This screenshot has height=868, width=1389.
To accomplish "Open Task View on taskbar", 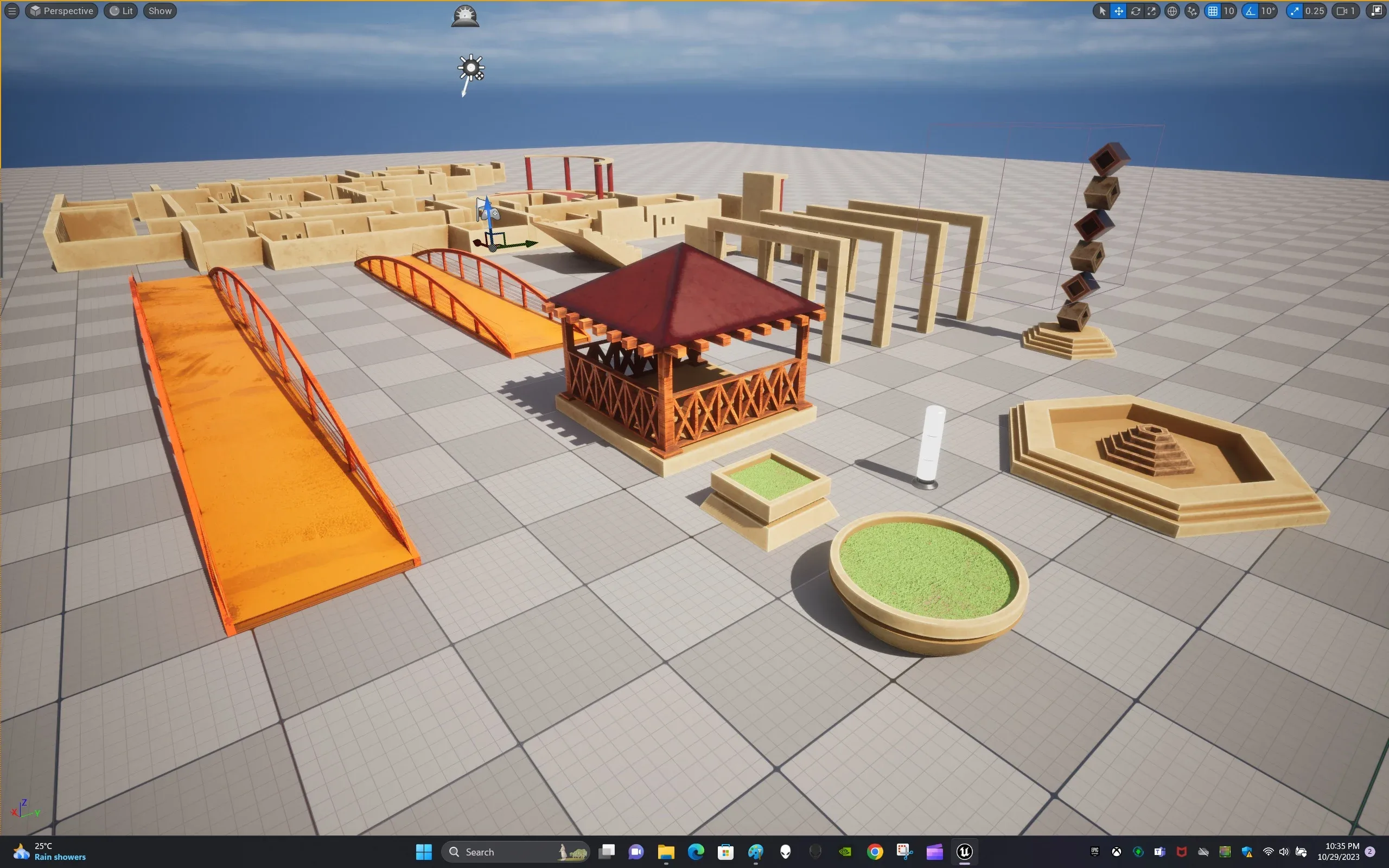I will pyautogui.click(x=607, y=852).
